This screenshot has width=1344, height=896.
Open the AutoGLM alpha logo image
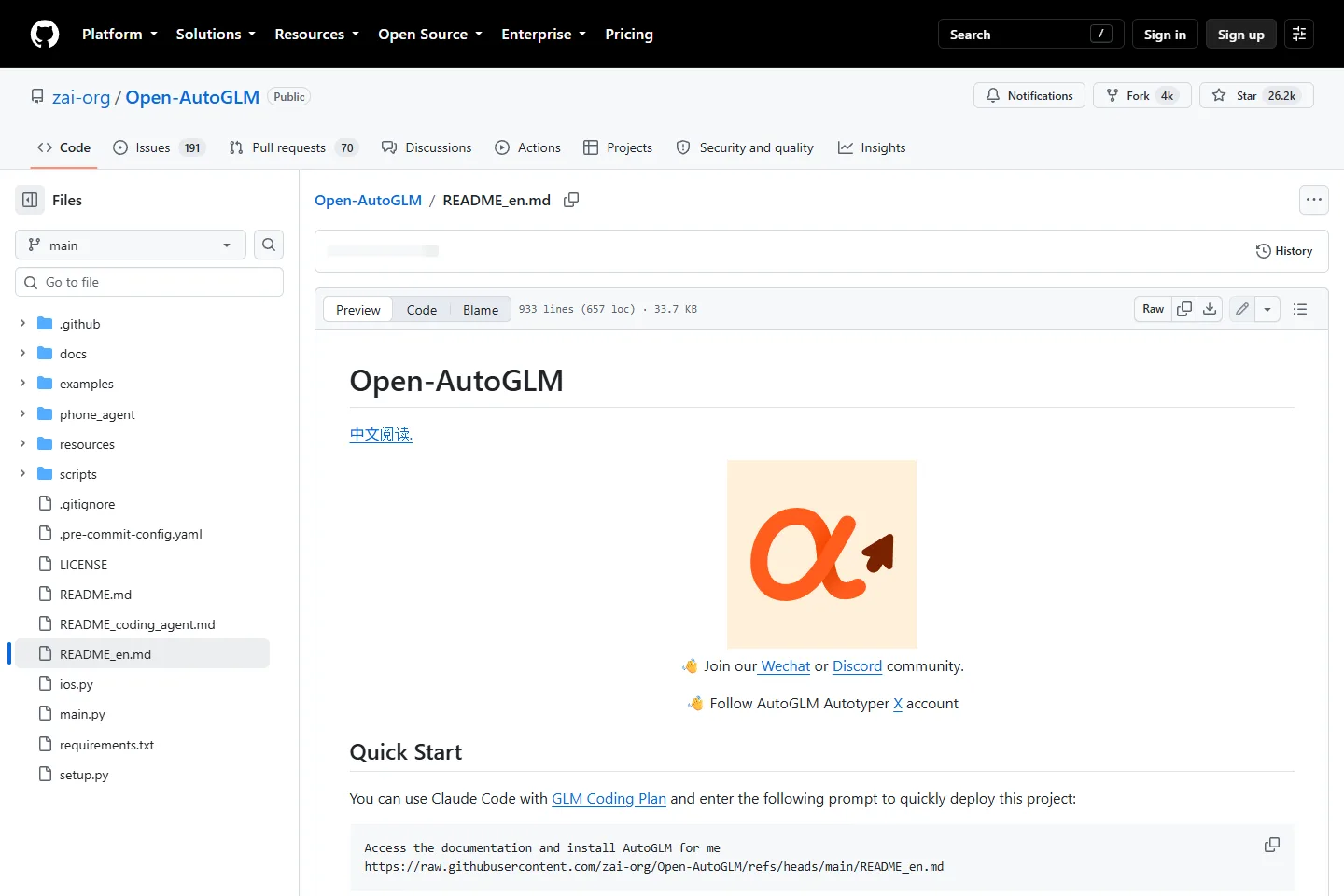pyautogui.click(x=821, y=554)
